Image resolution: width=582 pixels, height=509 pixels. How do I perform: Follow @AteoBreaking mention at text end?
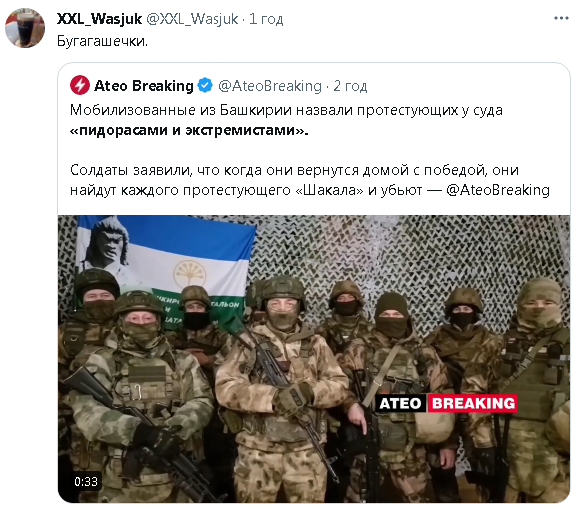coord(498,190)
